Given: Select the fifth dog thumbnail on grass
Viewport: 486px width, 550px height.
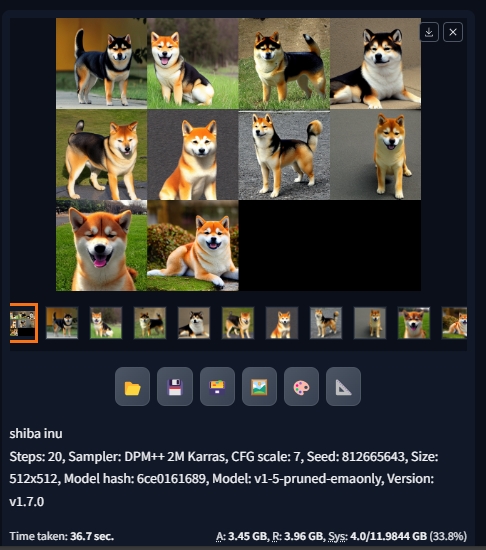Looking at the screenshot, I should [x=238, y=323].
